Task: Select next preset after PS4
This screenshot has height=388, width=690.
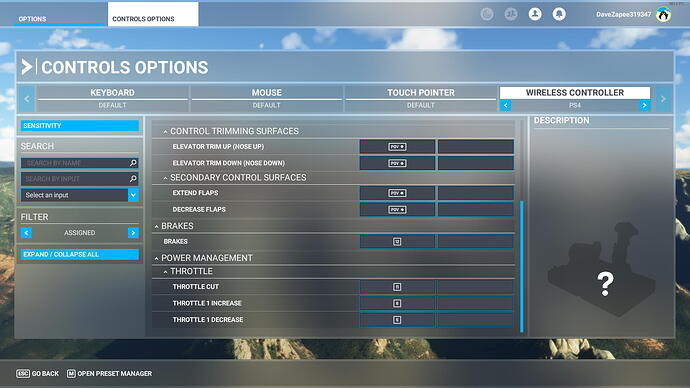Action: coord(645,106)
